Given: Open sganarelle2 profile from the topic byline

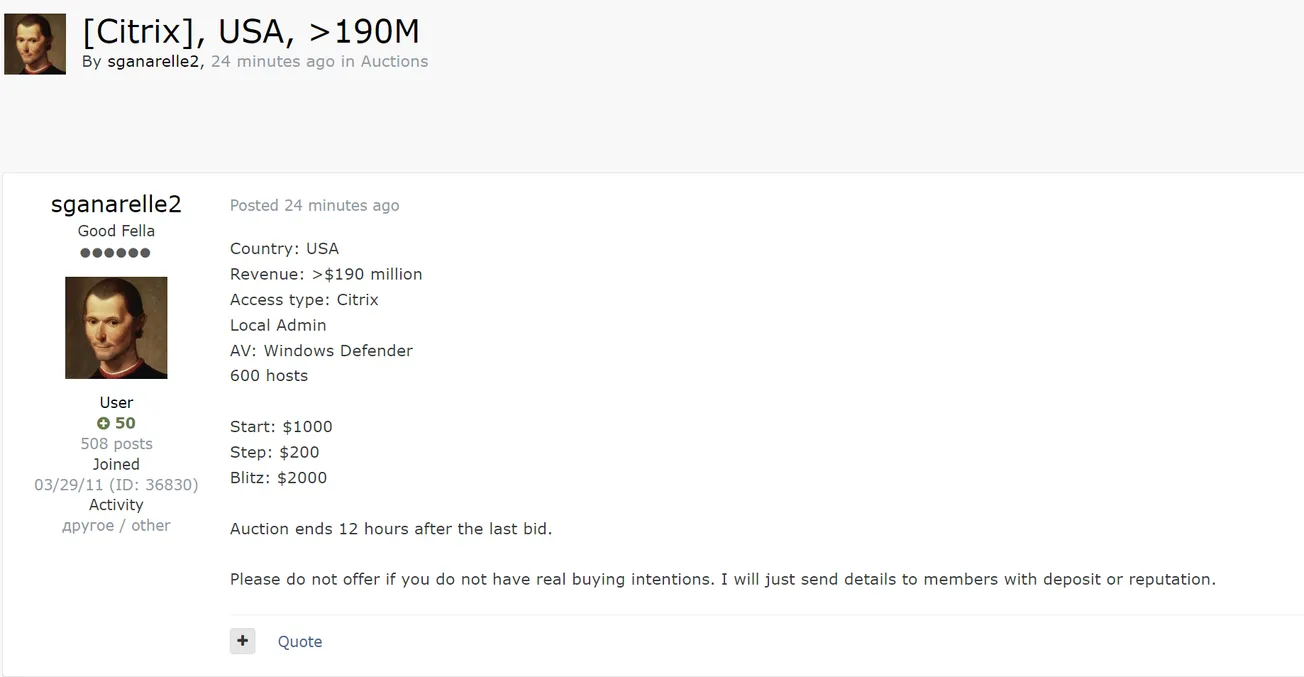Looking at the screenshot, I should (x=154, y=61).
